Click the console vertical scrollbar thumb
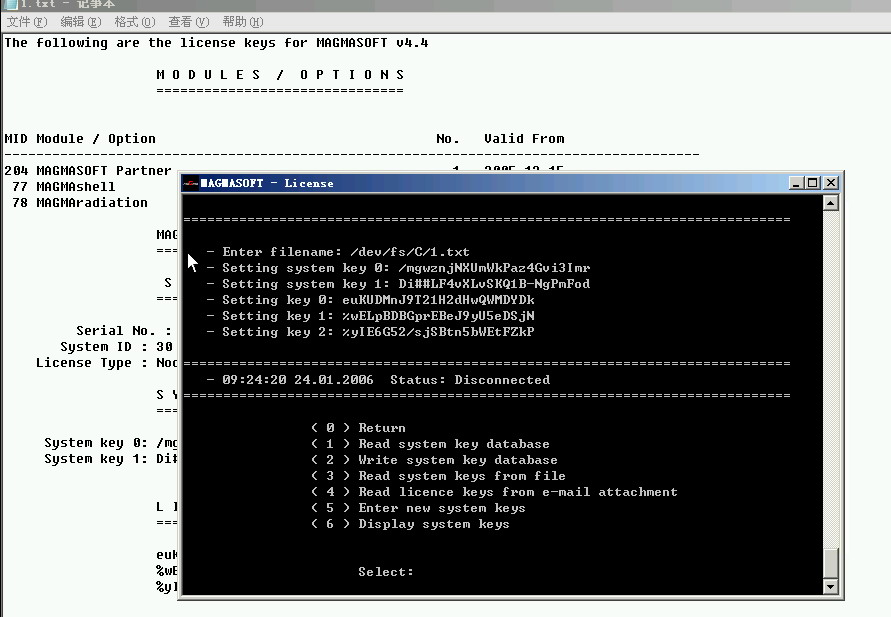The height and width of the screenshot is (617, 891). coord(831,563)
